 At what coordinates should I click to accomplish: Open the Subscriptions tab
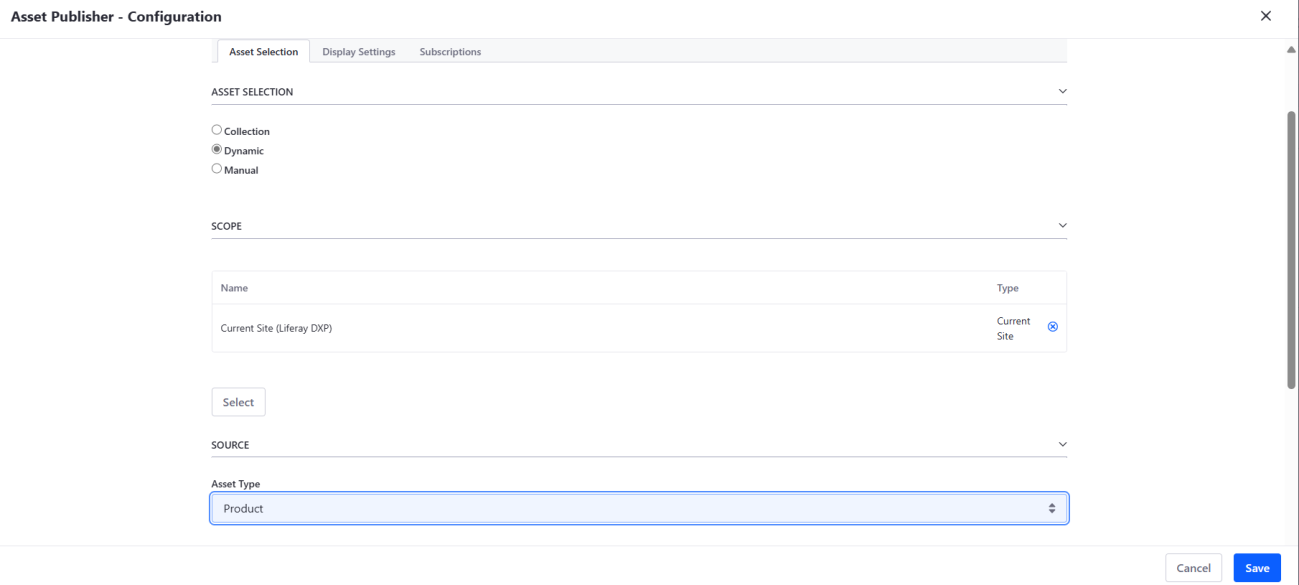(x=450, y=52)
